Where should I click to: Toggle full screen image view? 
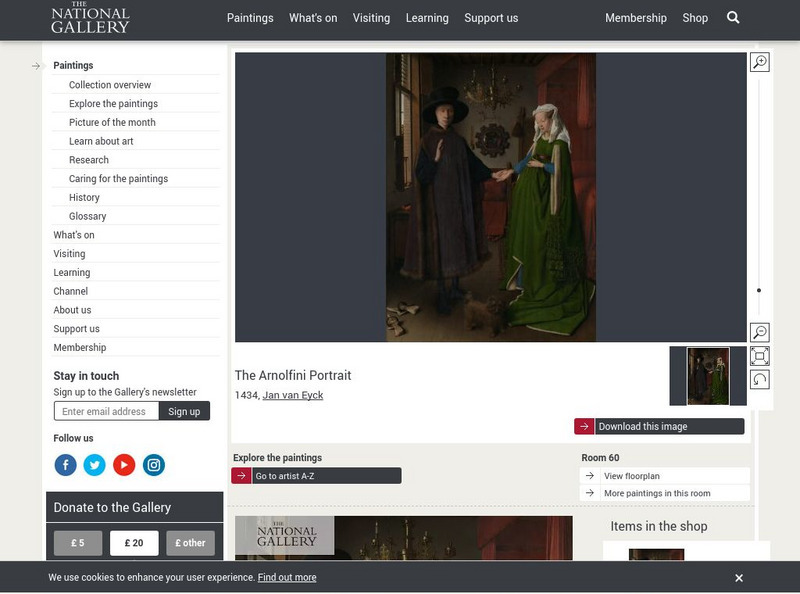[x=759, y=356]
